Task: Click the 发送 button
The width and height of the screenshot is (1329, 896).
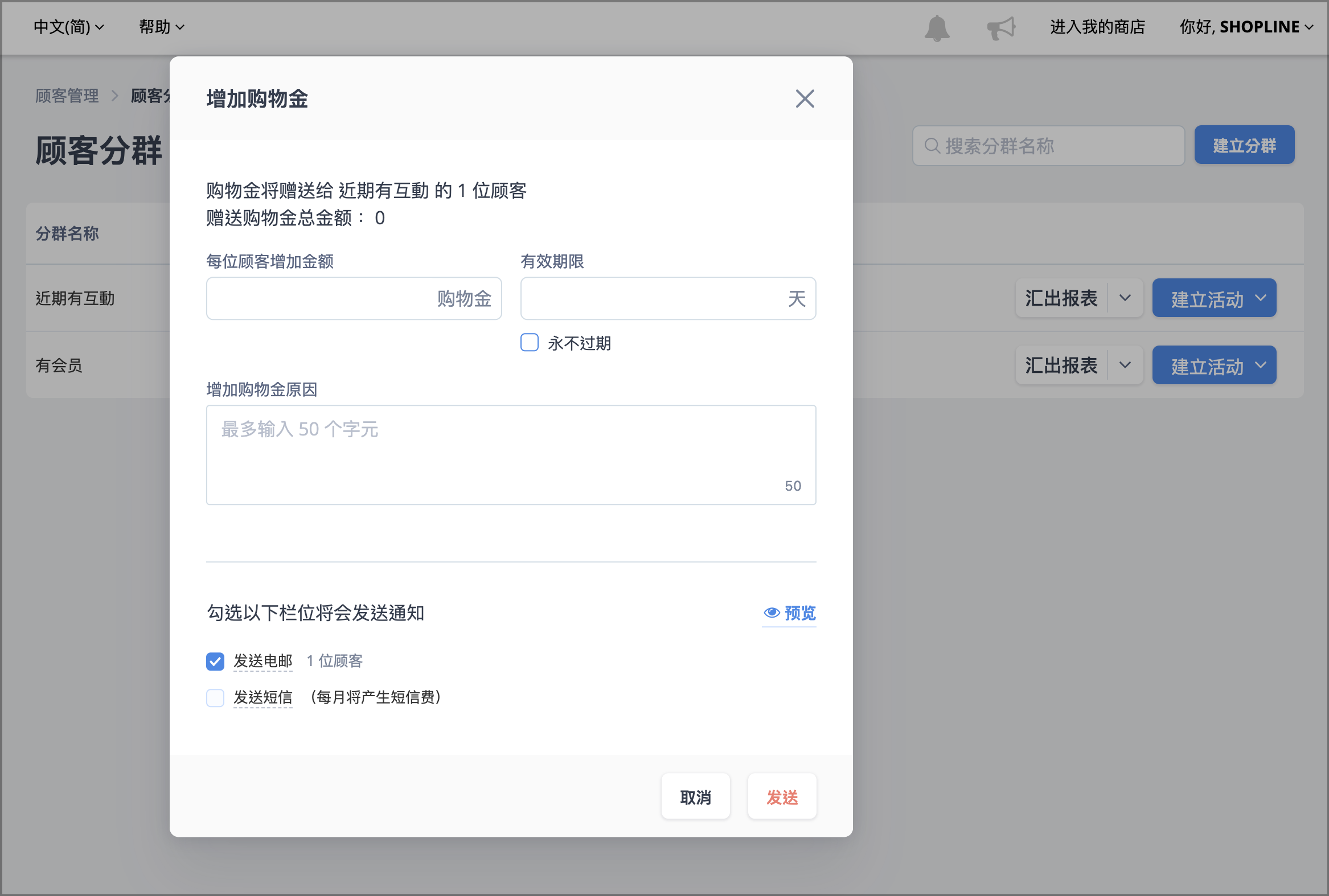Action: pos(782,796)
